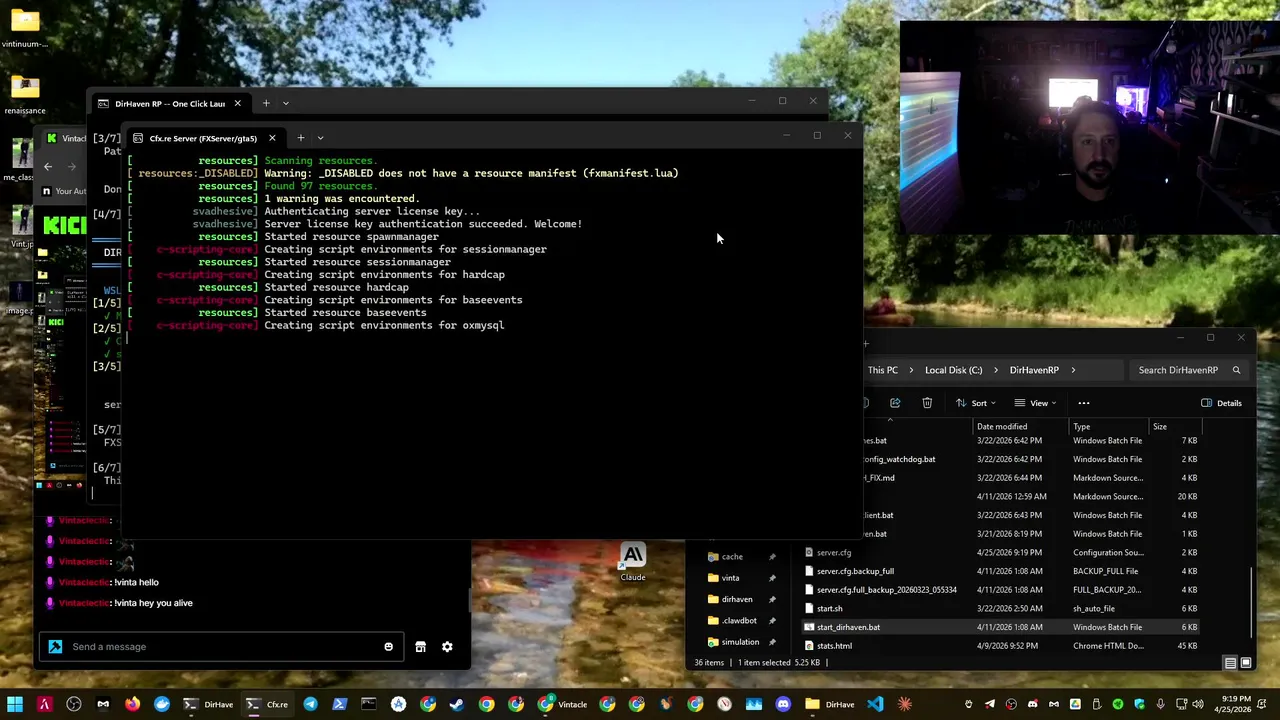Switch Explorer to details list view icon
The width and height of the screenshot is (1280, 720).
pyautogui.click(x=1230, y=663)
